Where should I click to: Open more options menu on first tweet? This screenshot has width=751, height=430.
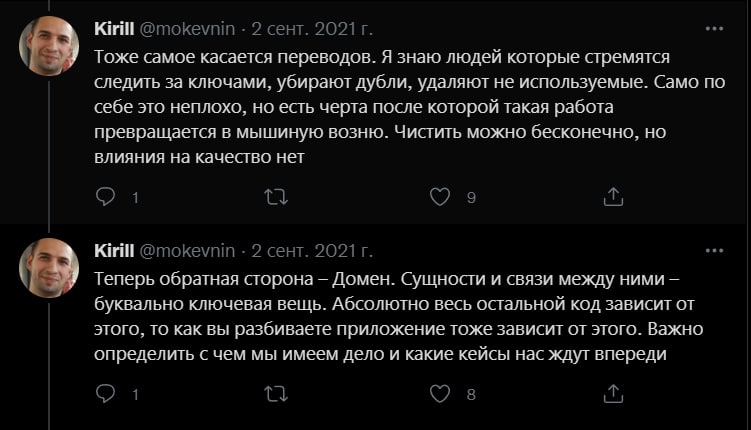(x=714, y=26)
